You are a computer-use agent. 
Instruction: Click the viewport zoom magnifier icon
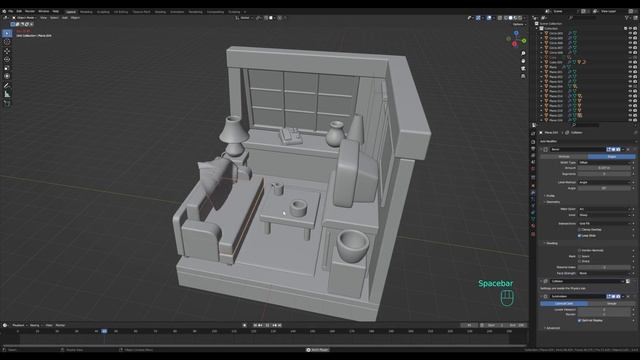(x=523, y=53)
